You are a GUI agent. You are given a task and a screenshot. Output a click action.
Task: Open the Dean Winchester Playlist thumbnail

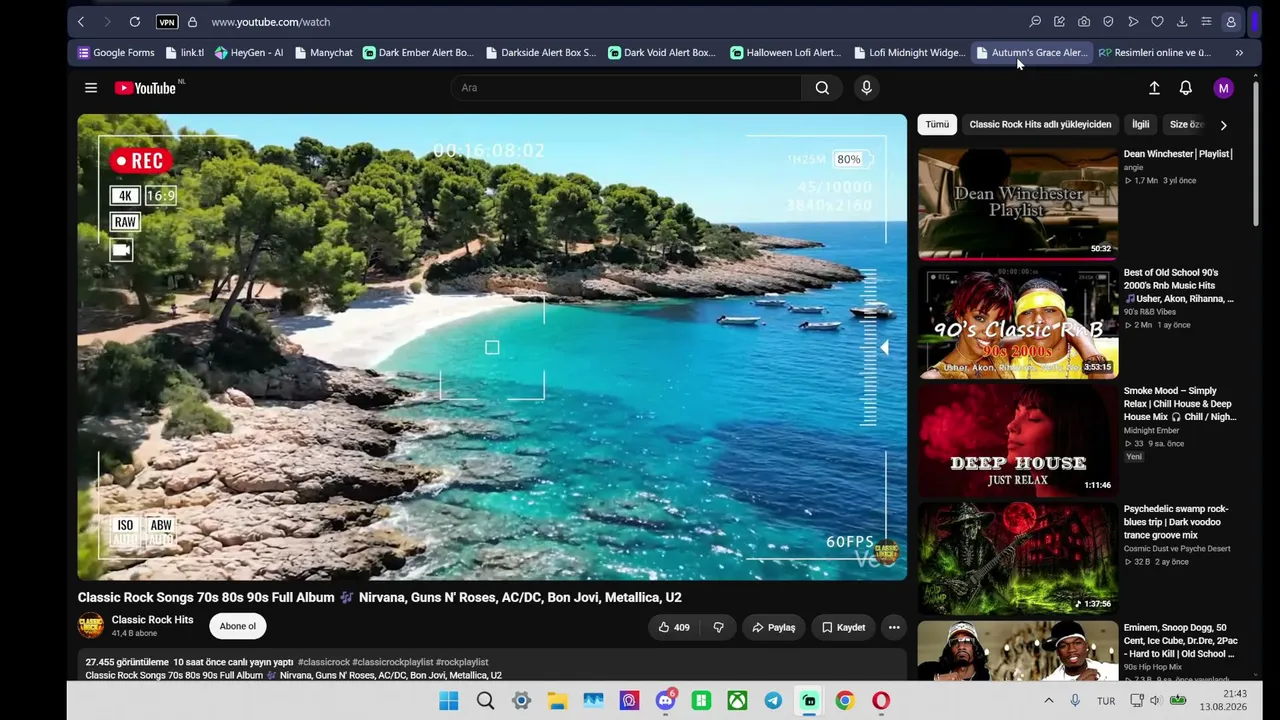tap(1018, 204)
